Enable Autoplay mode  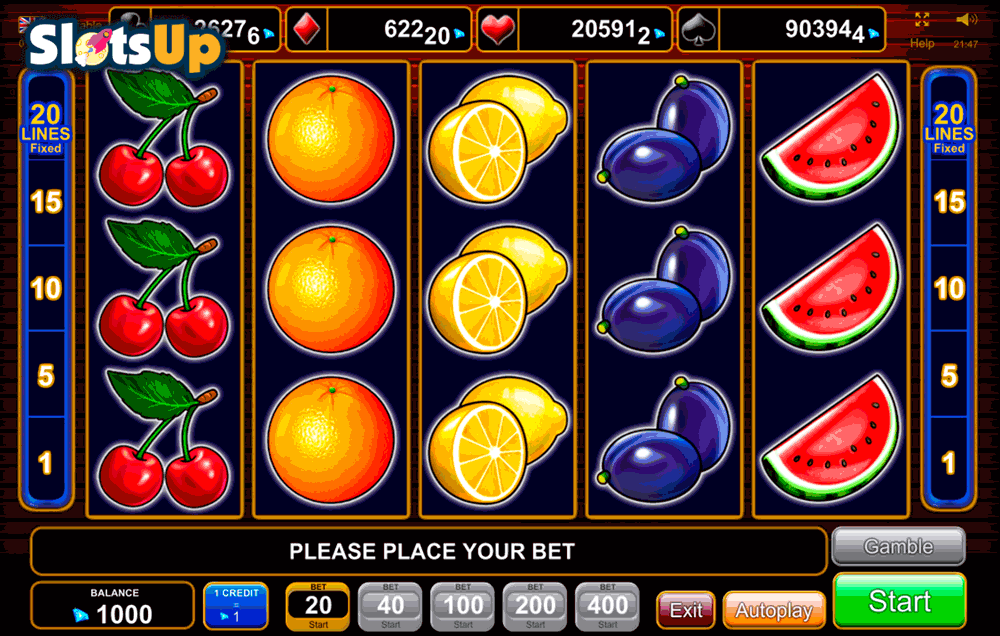tap(774, 610)
